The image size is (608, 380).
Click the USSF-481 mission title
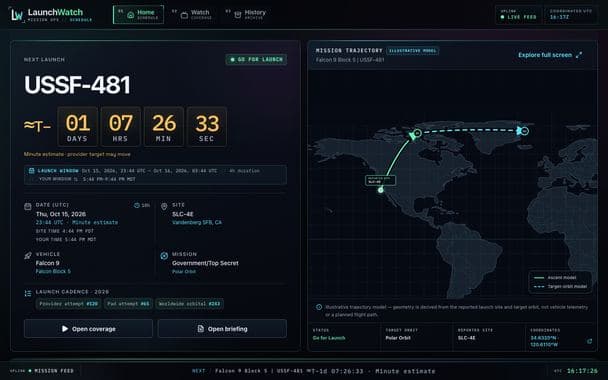coord(77,85)
